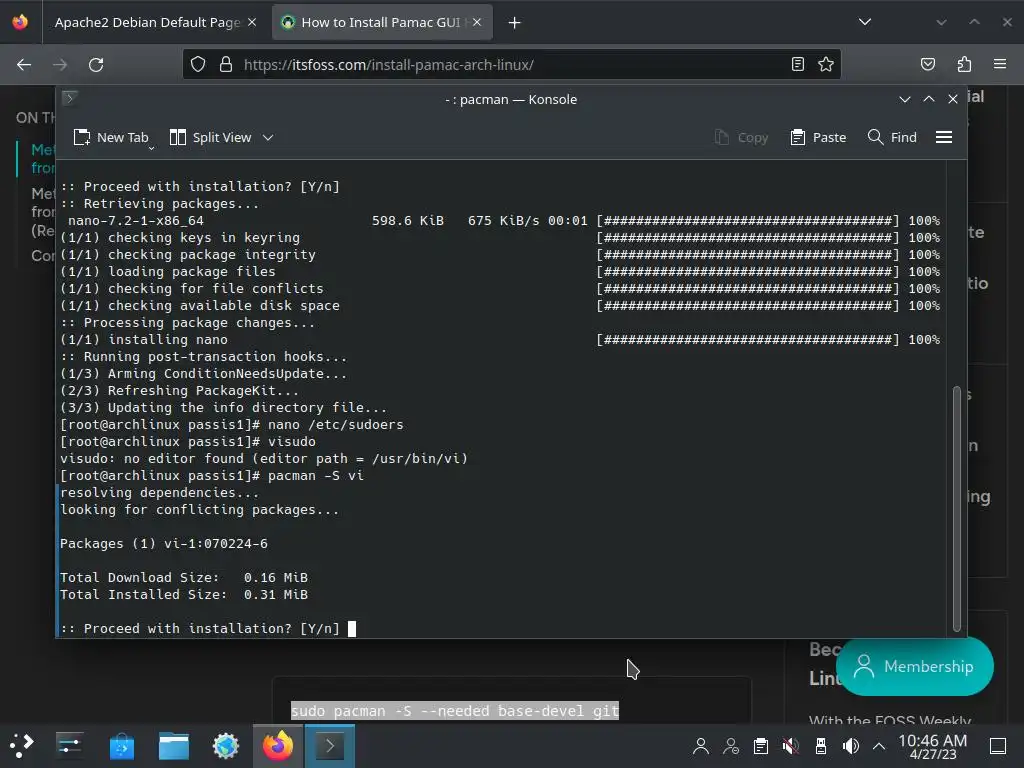Expand the New Tab profile dropdown arrow

[152, 148]
